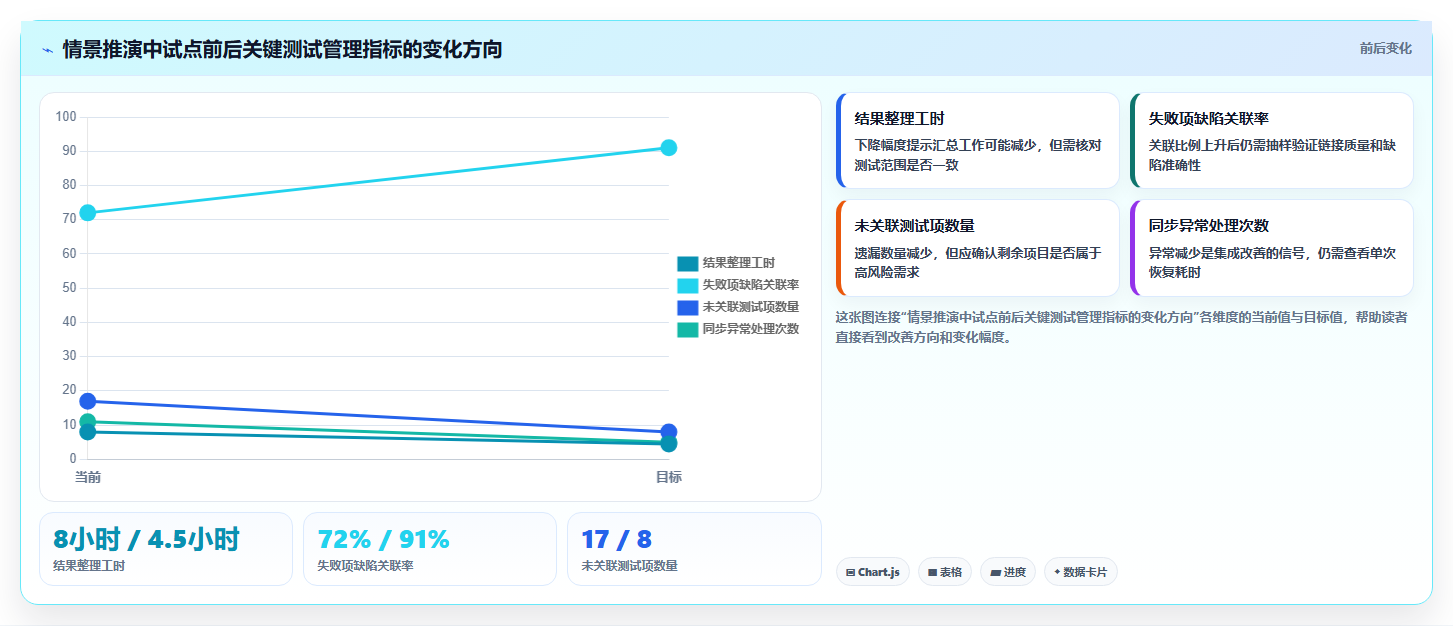Image resolution: width=1453 pixels, height=626 pixels.
Task: Click the 70 y-axis tick label
Action: 69,219
